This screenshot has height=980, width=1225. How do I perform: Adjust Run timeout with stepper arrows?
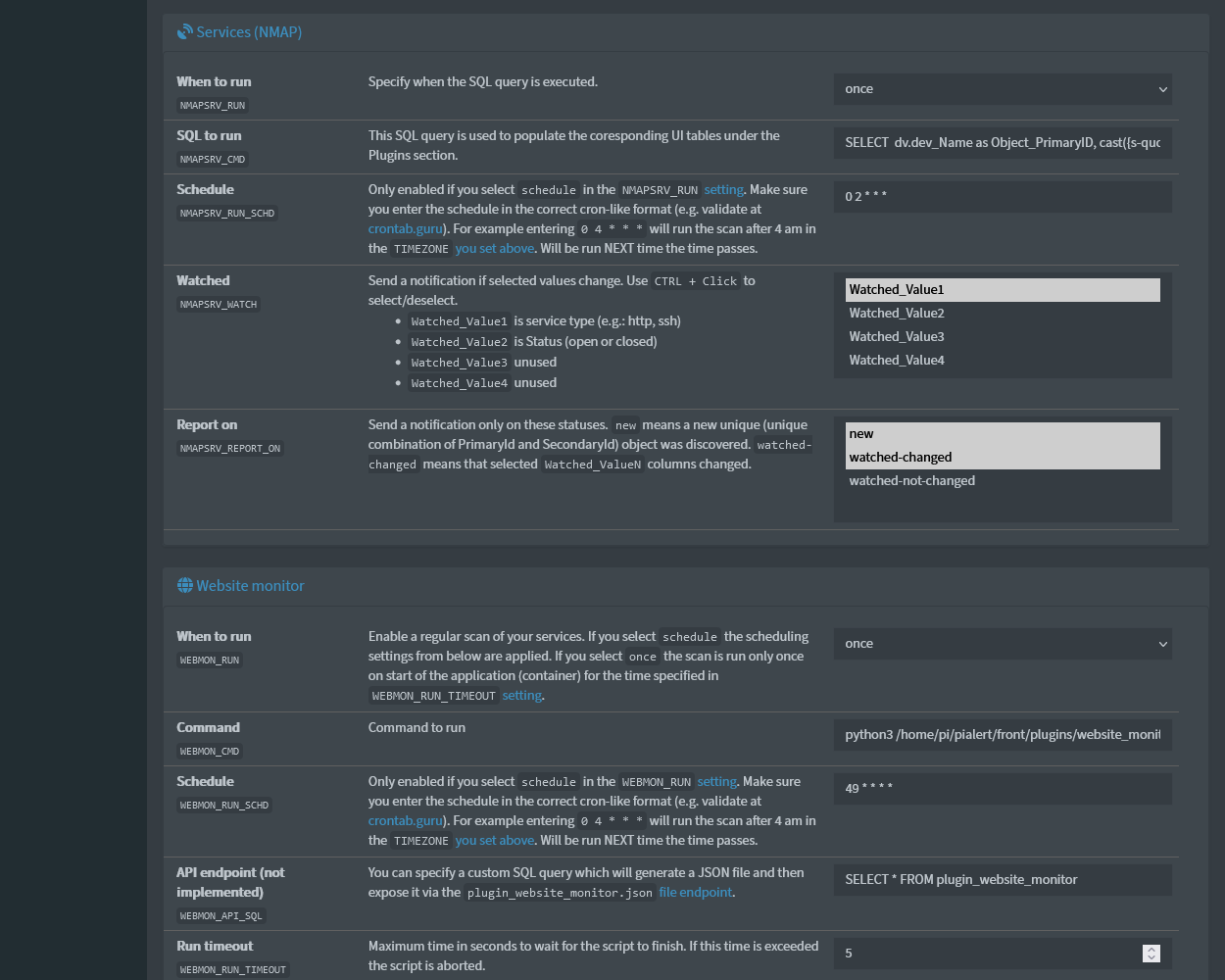1151,954
